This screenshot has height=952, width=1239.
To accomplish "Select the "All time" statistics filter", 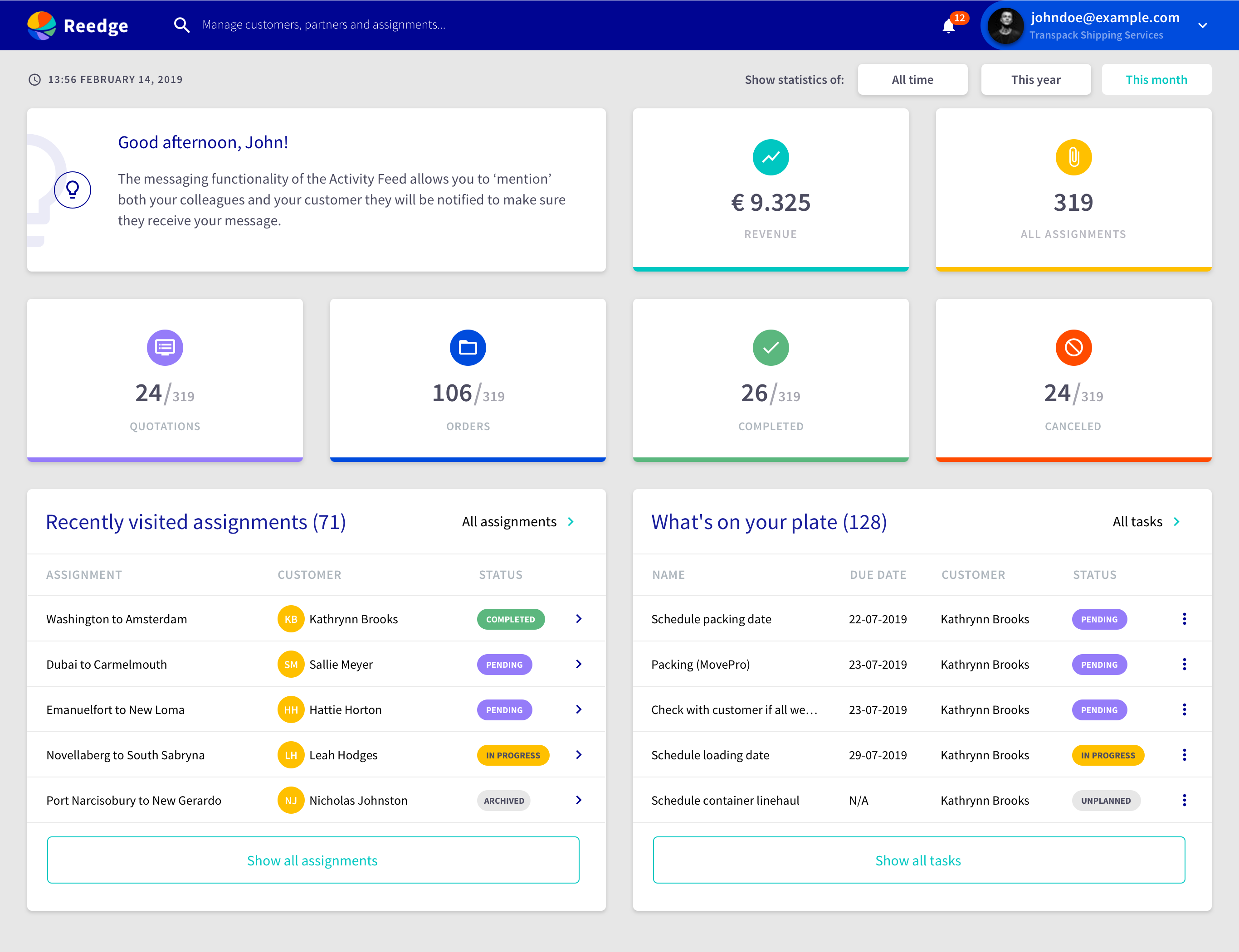I will point(912,79).
